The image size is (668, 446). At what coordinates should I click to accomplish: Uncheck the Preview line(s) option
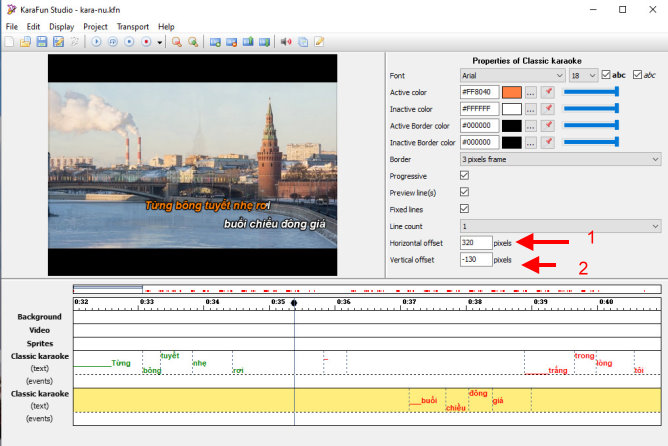click(464, 192)
